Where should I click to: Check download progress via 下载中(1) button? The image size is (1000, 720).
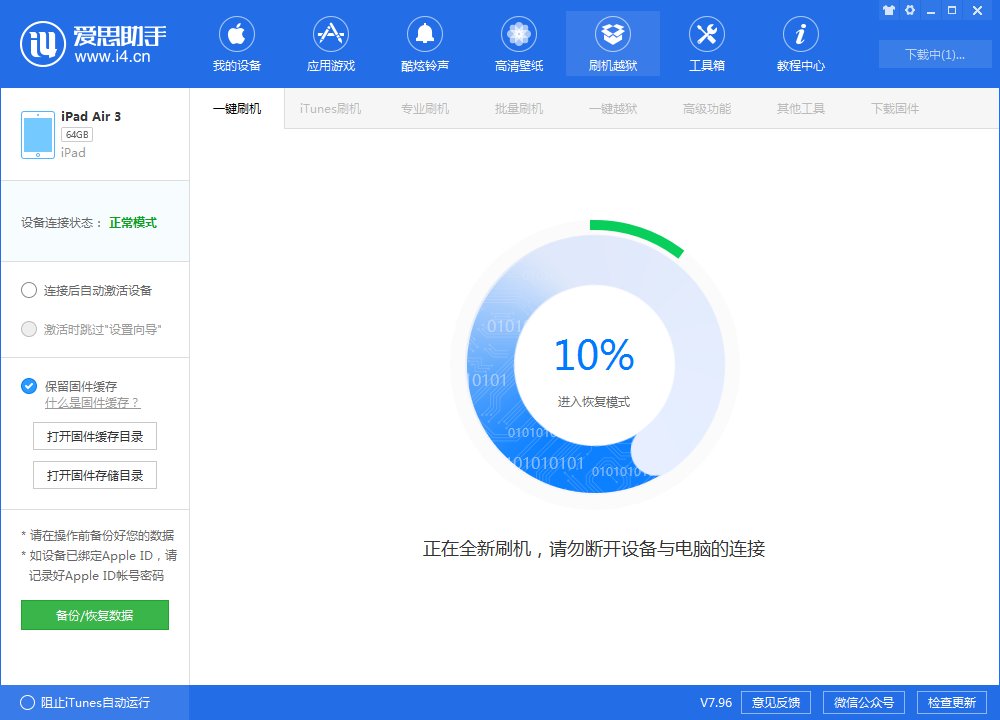click(935, 55)
